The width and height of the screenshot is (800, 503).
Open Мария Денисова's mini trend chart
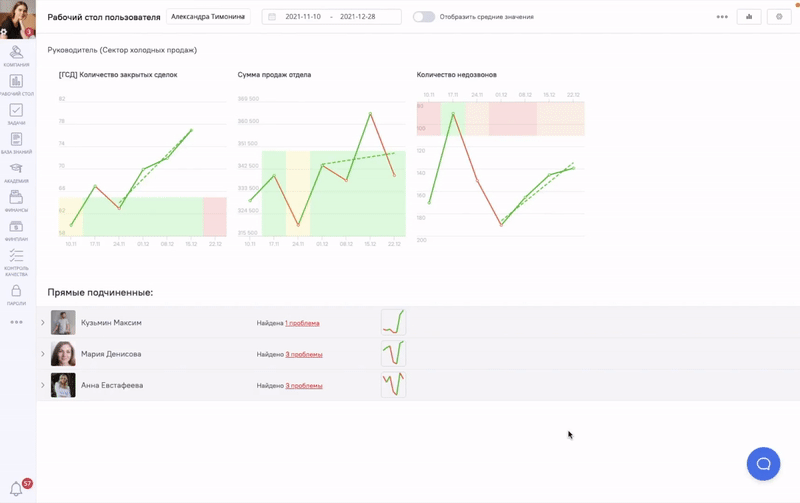pos(393,354)
